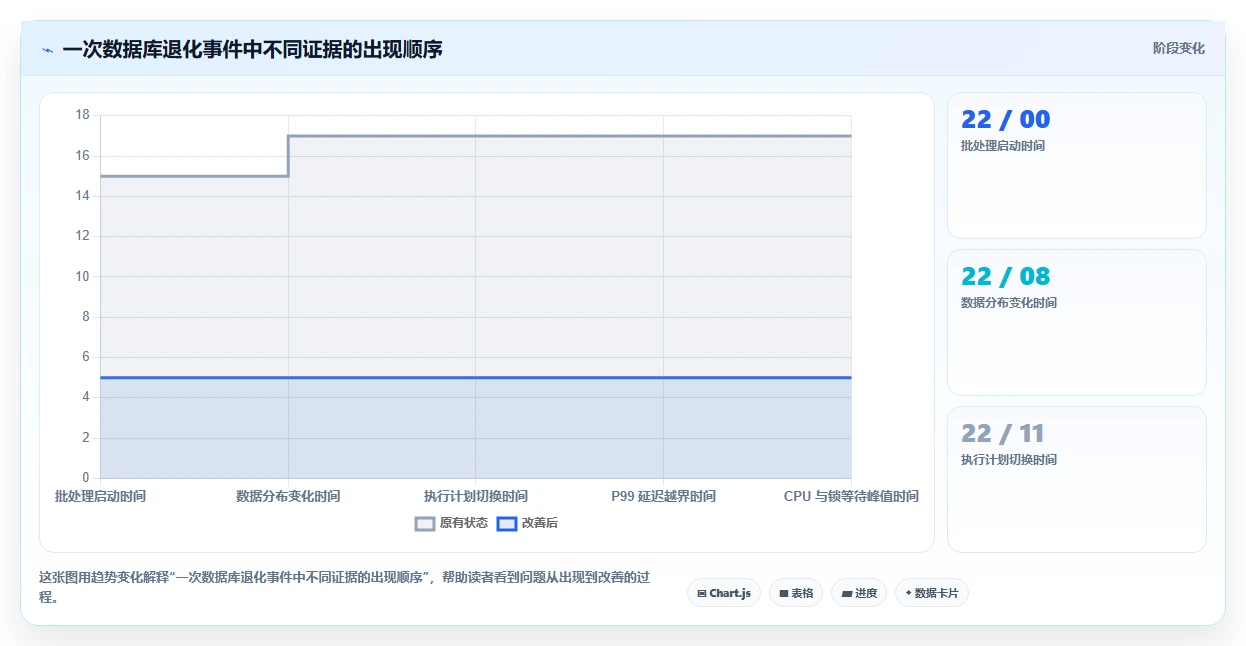Image resolution: width=1246 pixels, height=646 pixels.
Task: Click the 表格 tag pill
Action: 796,593
